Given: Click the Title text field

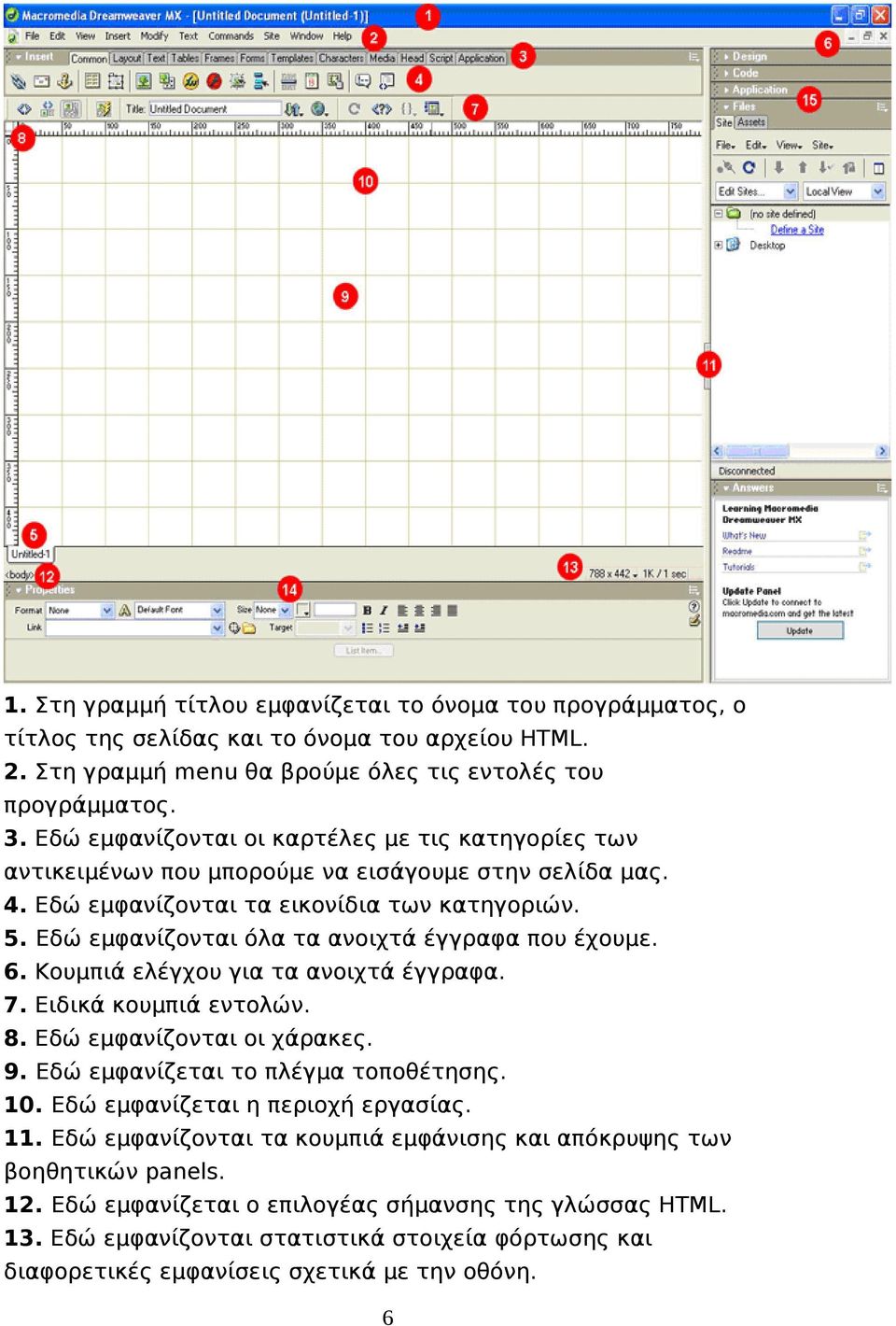Looking at the screenshot, I should pos(215,109).
